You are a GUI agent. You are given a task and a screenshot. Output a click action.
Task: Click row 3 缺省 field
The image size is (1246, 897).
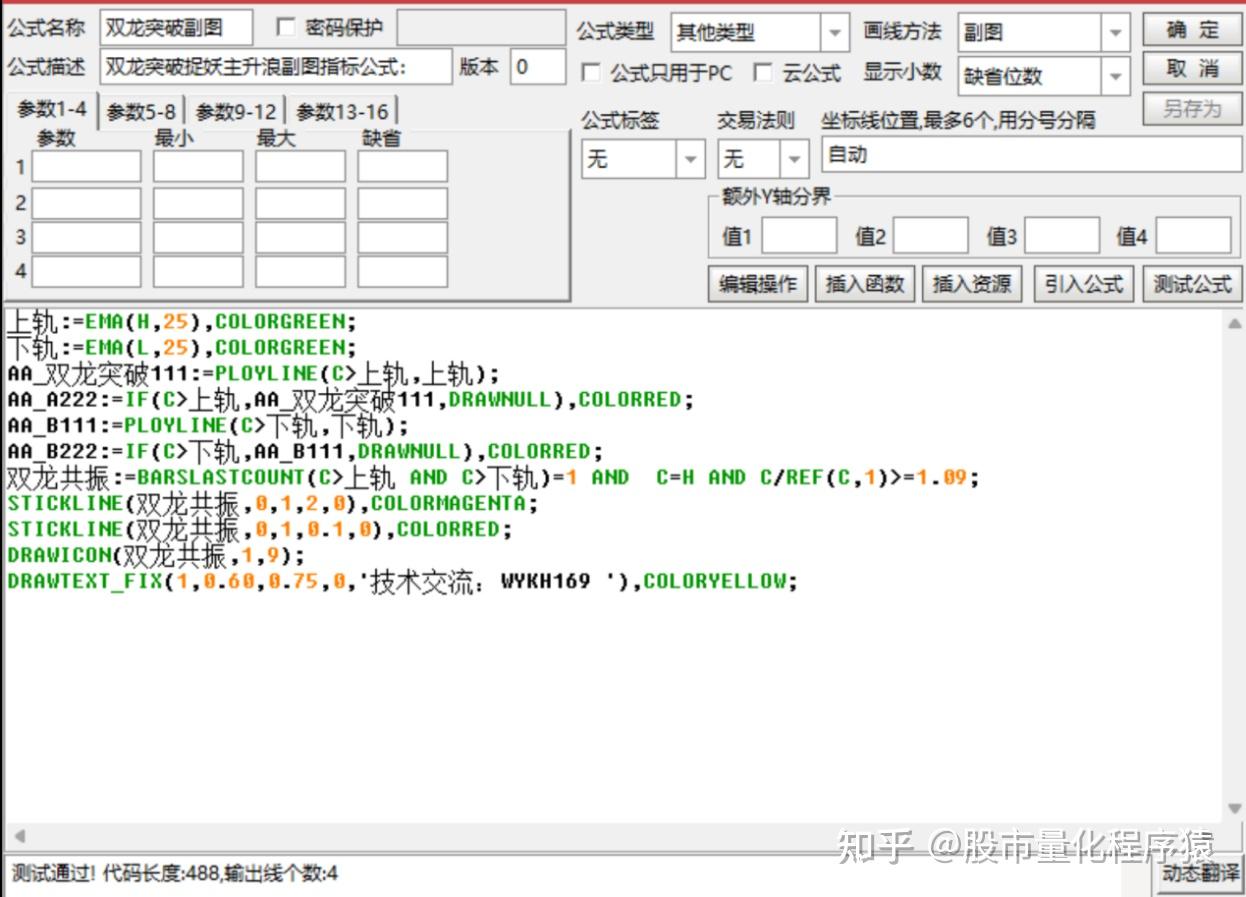pyautogui.click(x=402, y=237)
